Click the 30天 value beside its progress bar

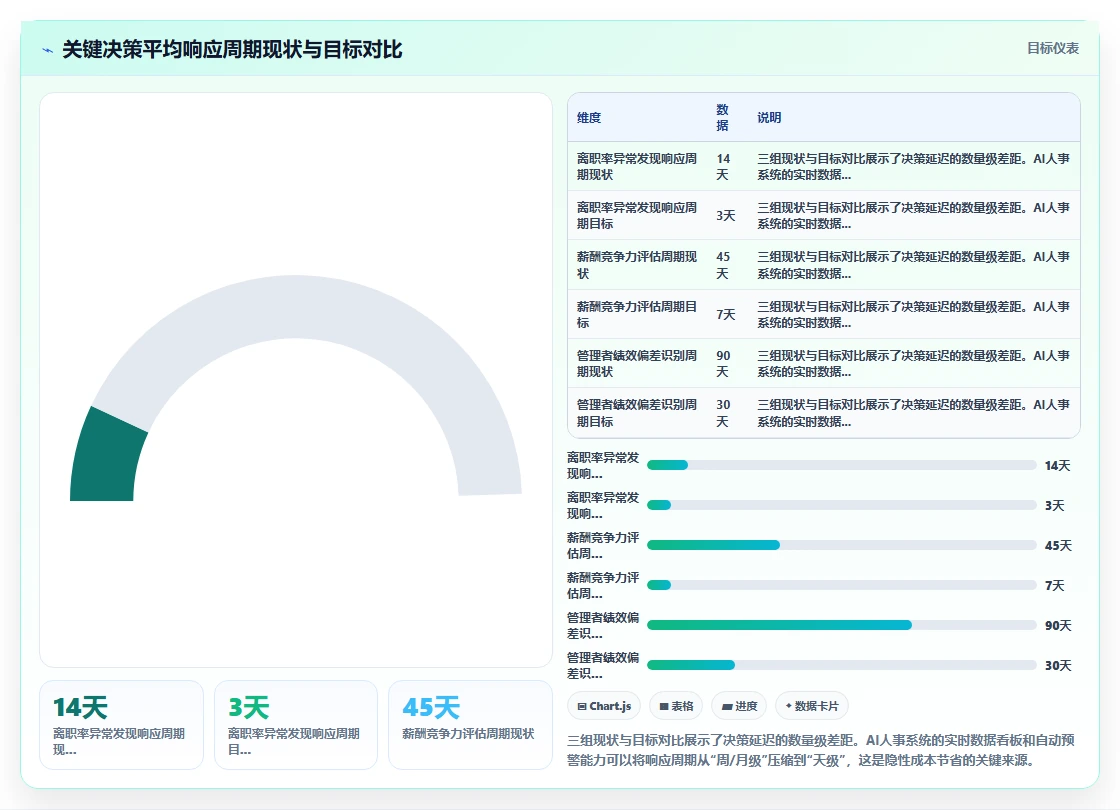point(1058,666)
